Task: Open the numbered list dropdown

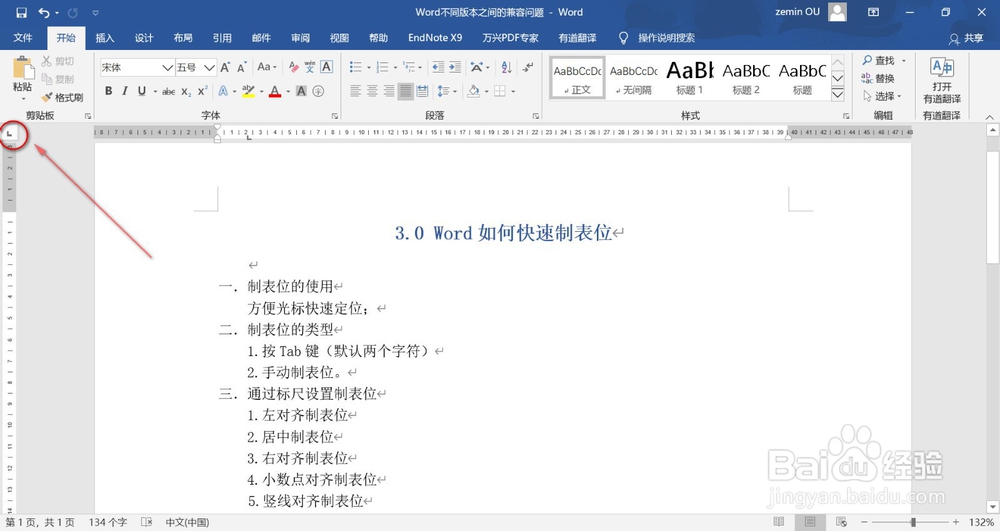Action: click(395, 67)
